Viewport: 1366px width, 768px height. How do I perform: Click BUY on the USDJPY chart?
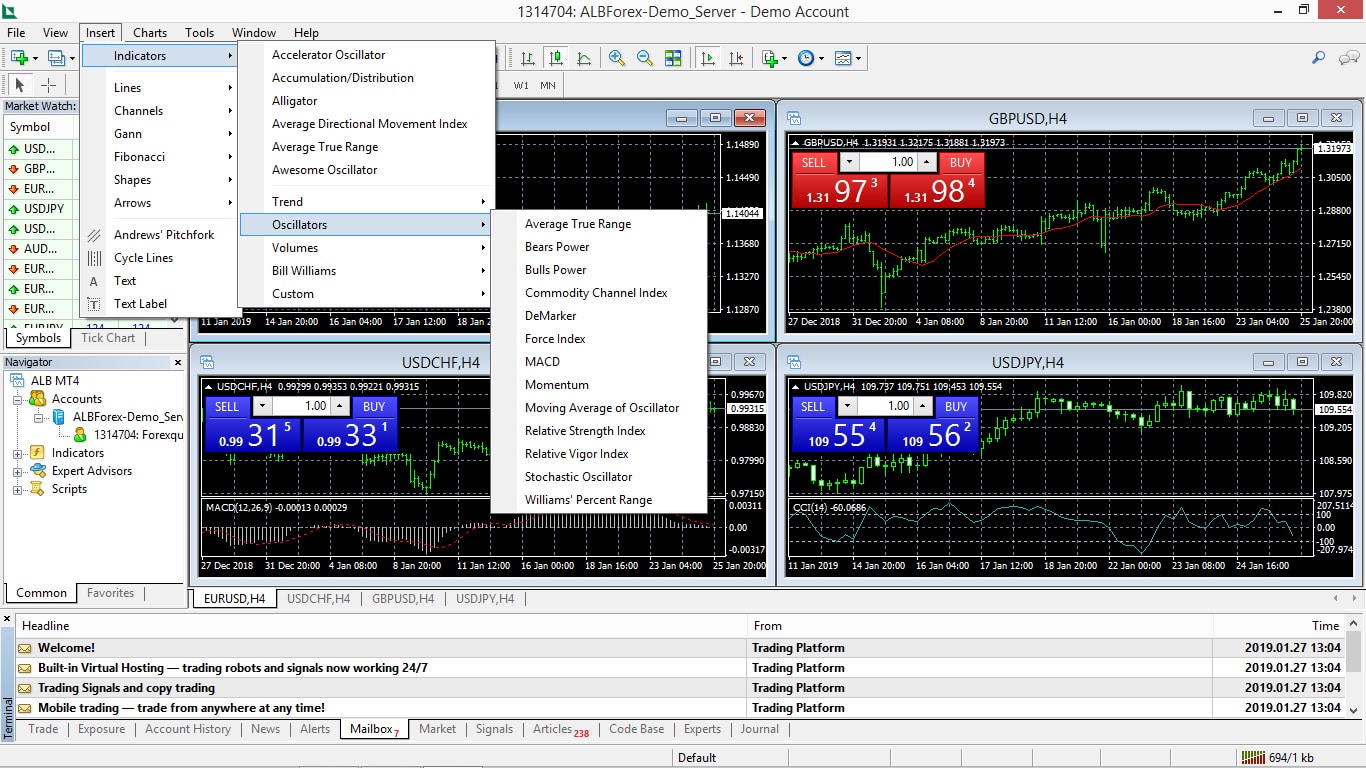pyautogui.click(x=956, y=406)
